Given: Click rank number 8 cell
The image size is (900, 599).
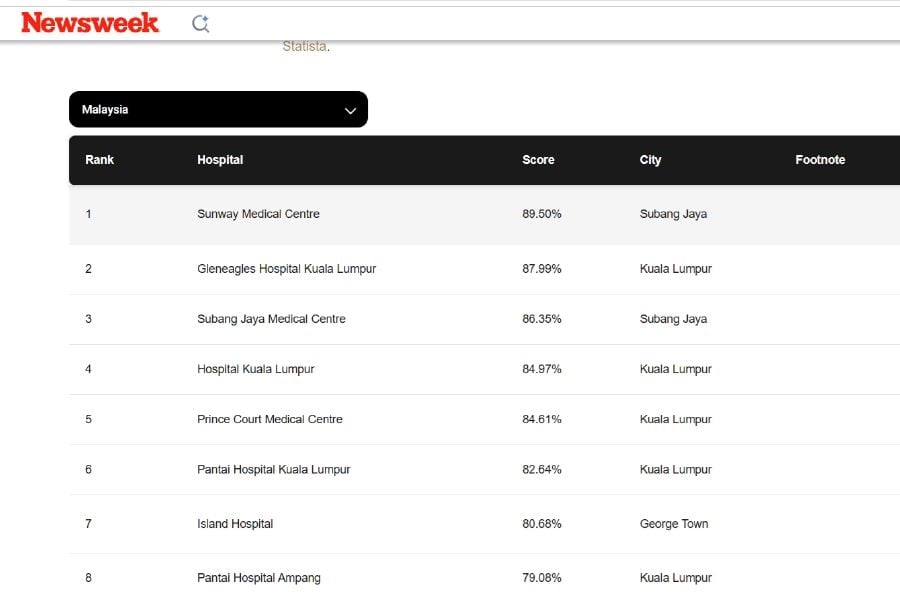Looking at the screenshot, I should [88, 577].
